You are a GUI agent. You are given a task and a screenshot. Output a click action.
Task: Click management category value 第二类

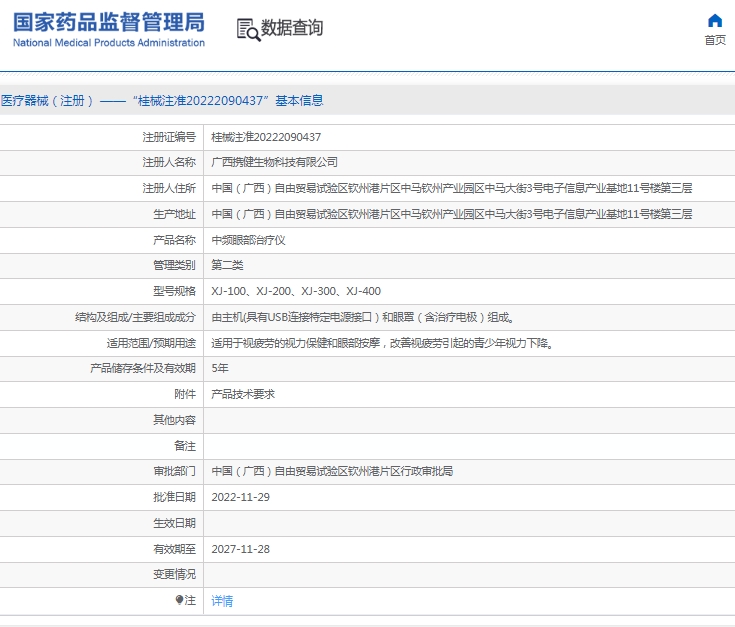coord(227,265)
